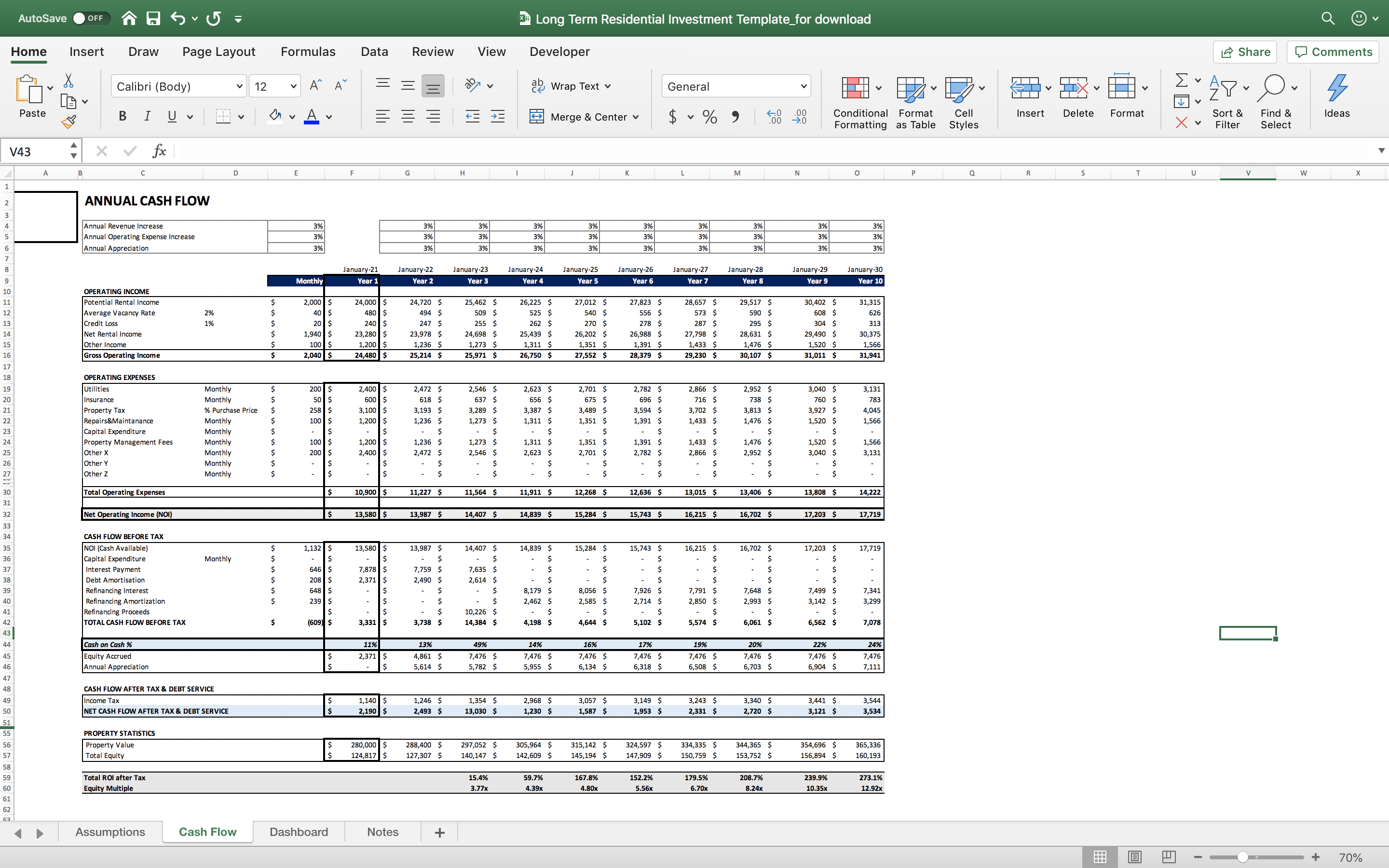Toggle Top Align vertical alignment

tap(383, 84)
